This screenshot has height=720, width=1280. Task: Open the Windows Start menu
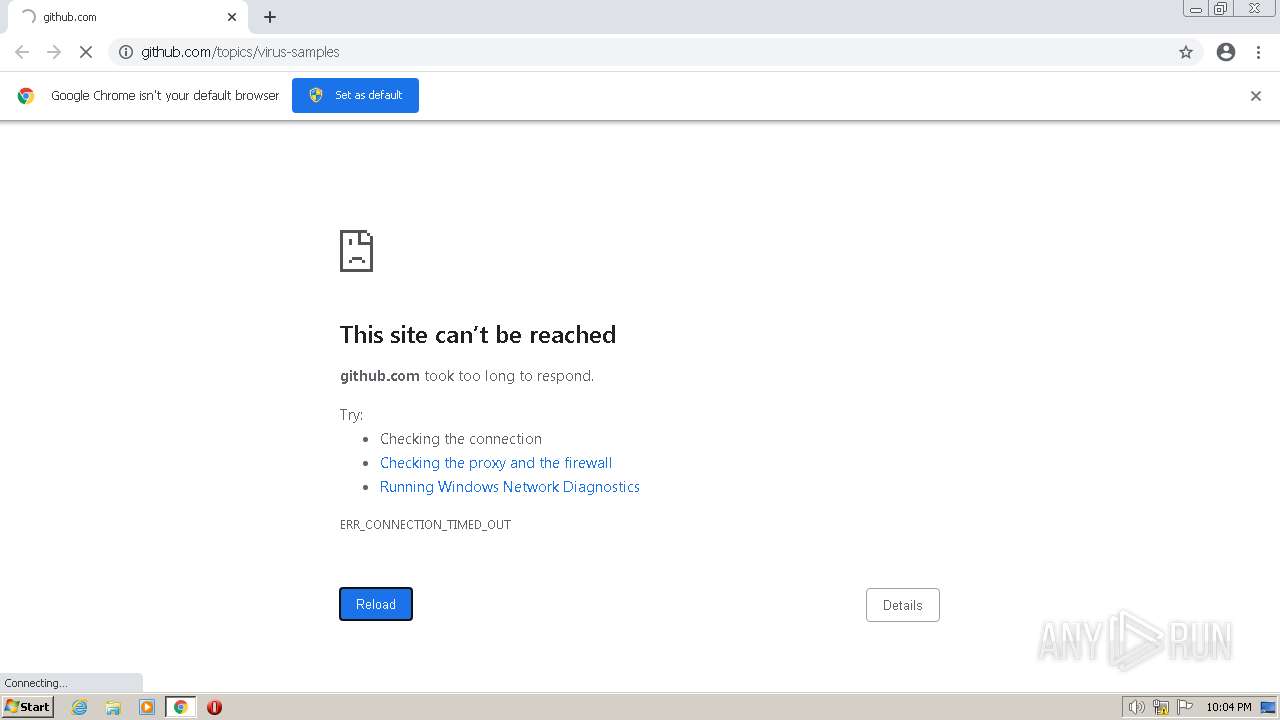pos(28,707)
